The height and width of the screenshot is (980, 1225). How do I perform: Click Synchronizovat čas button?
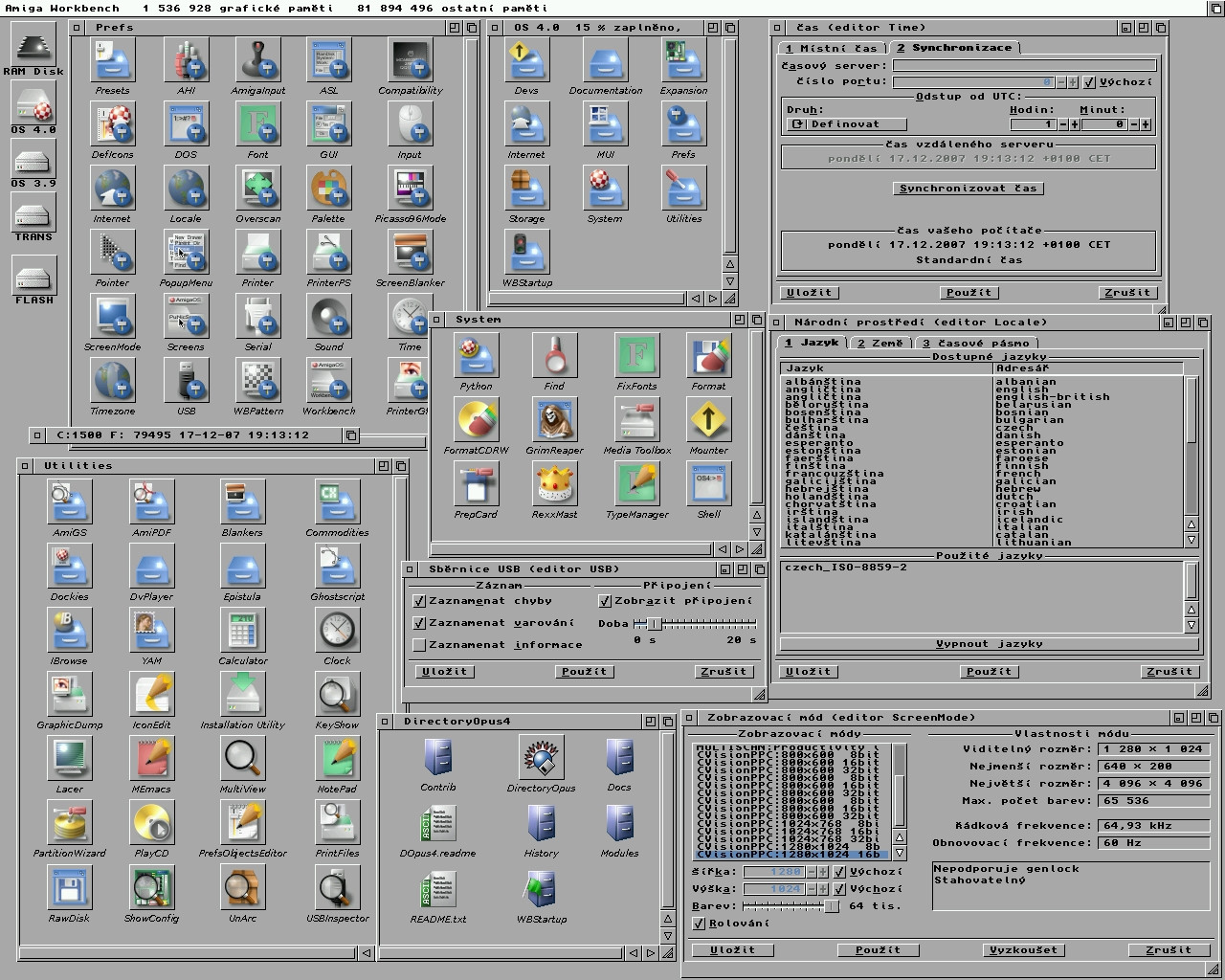pos(968,189)
